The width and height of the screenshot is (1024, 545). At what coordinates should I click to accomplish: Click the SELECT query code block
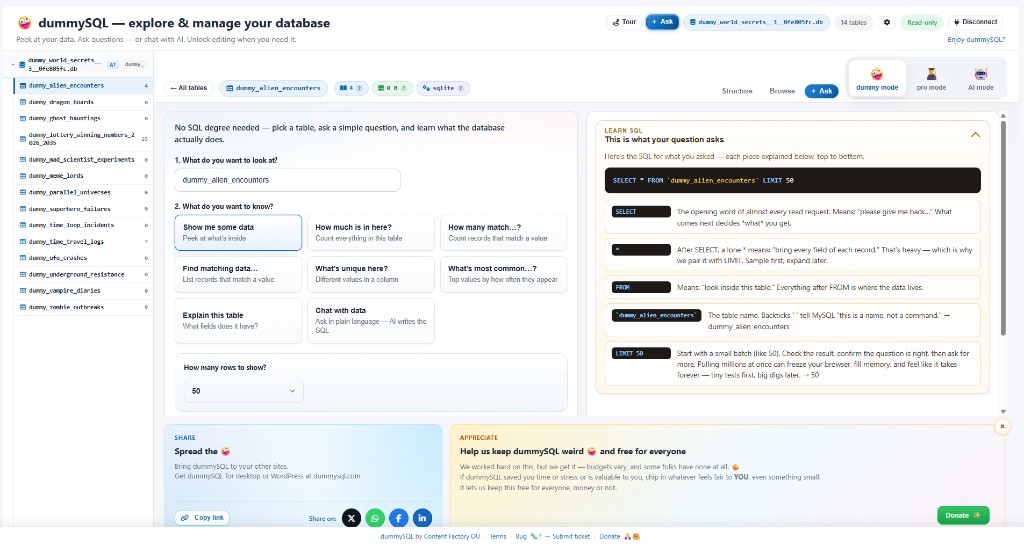[792, 180]
